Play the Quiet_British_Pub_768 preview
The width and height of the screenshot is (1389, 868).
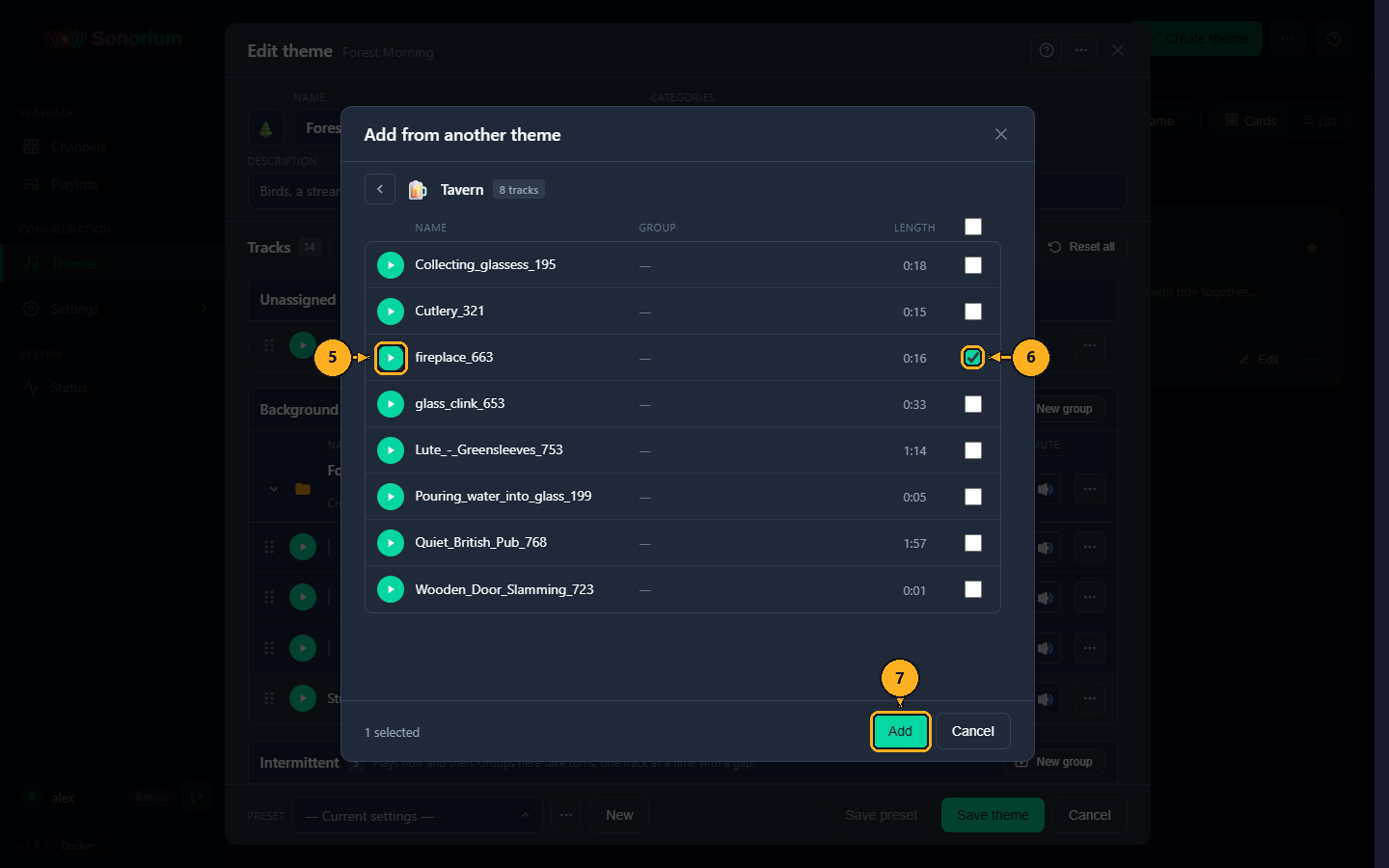coord(391,543)
